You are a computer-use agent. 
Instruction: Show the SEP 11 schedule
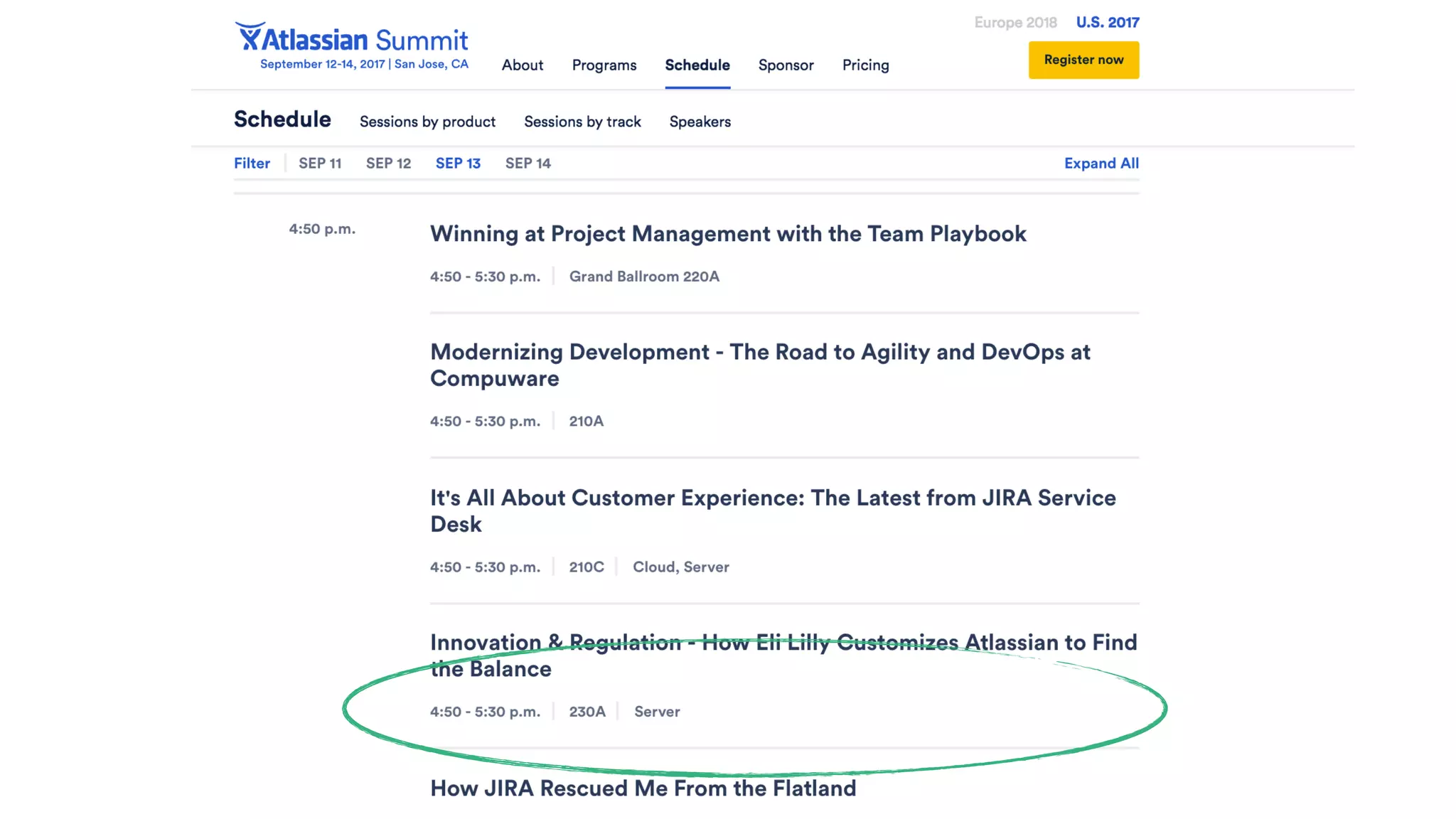pos(320,164)
